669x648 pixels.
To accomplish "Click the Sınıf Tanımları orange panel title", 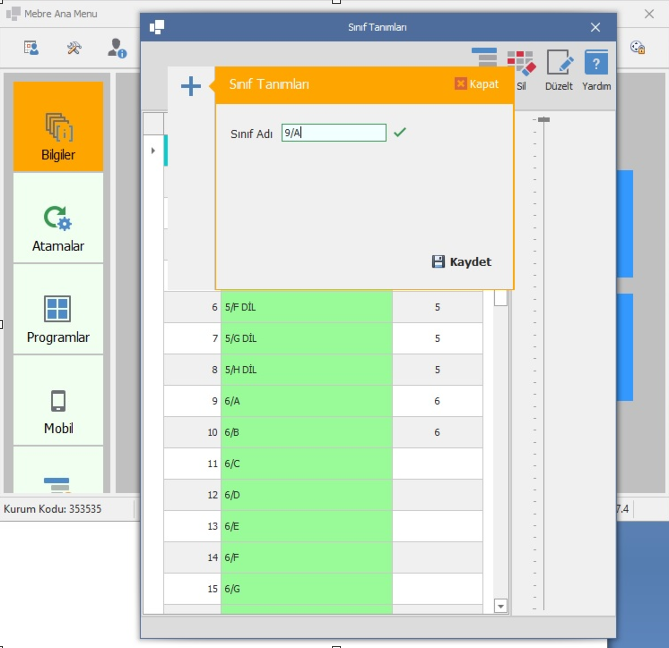I will 269,84.
